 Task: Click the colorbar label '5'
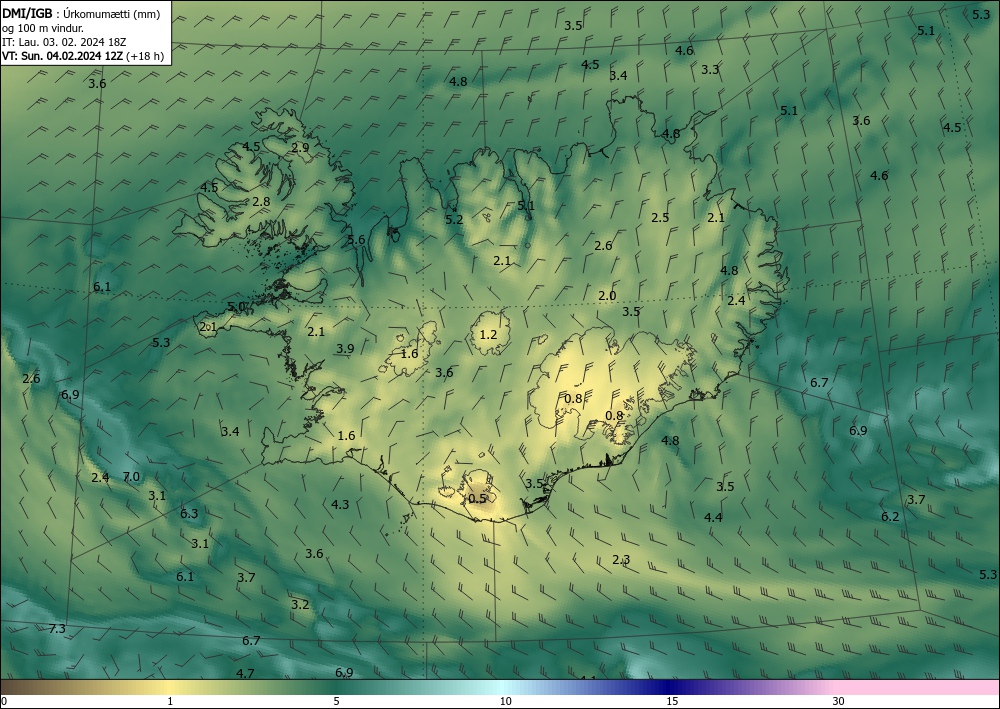[x=336, y=701]
